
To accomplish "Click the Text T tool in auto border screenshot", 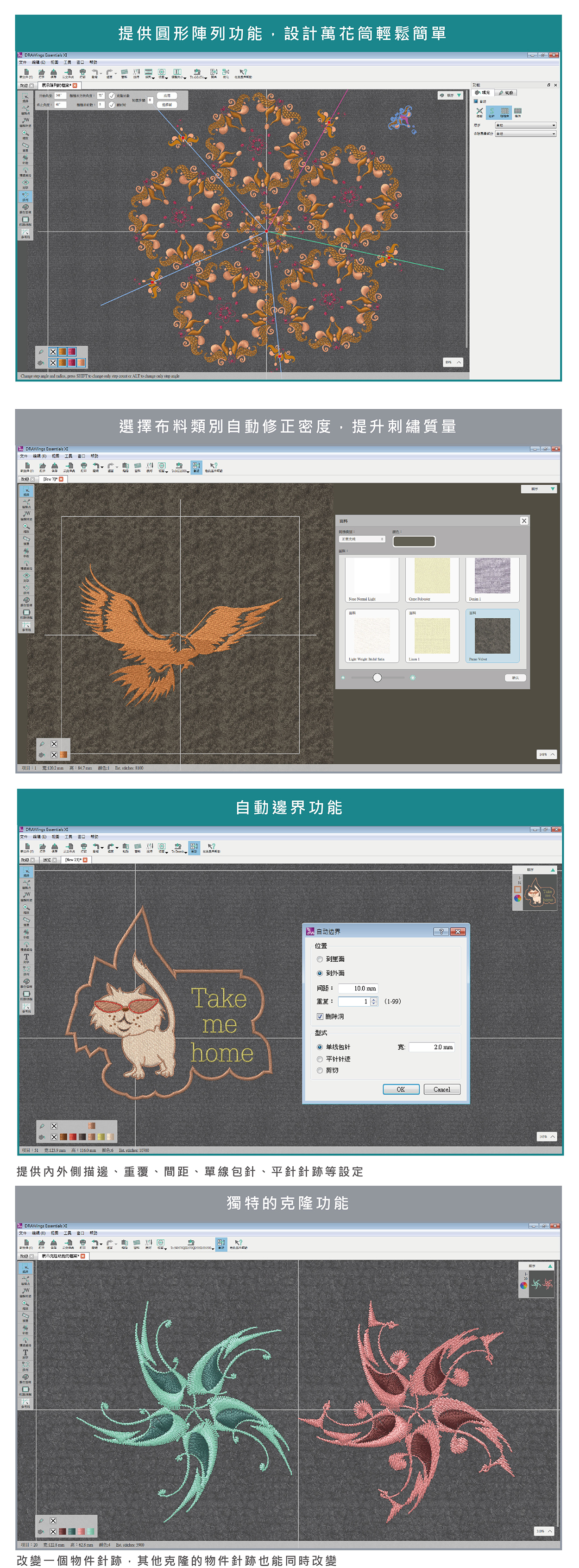I will click(26, 958).
